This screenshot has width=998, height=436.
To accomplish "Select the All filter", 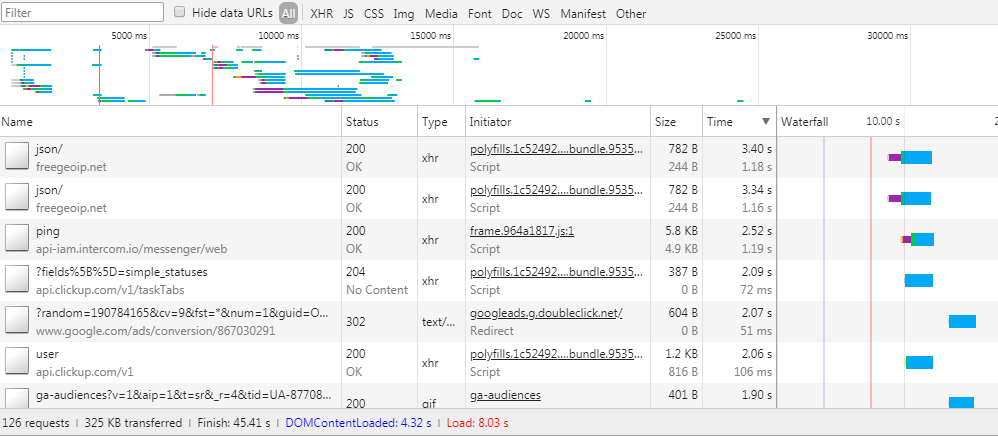I will coord(288,13).
